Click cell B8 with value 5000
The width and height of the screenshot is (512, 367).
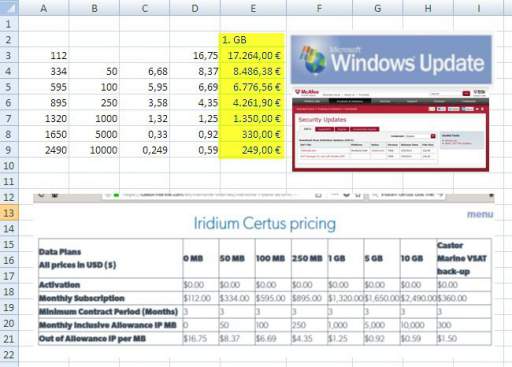94,134
